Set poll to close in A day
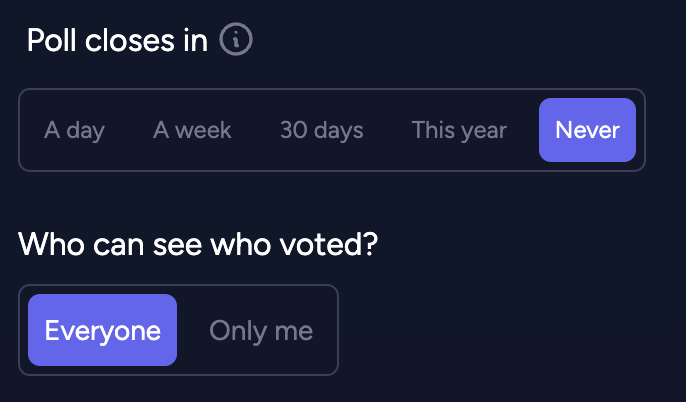This screenshot has width=686, height=402. [74, 130]
